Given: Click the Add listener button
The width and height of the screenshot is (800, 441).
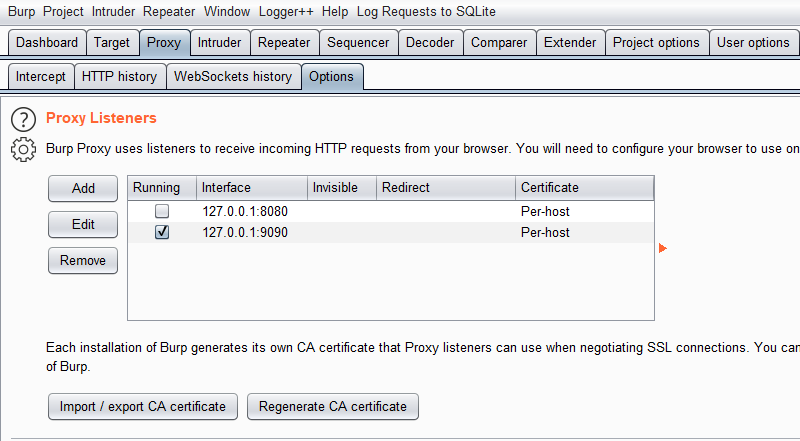Looking at the screenshot, I should point(83,188).
